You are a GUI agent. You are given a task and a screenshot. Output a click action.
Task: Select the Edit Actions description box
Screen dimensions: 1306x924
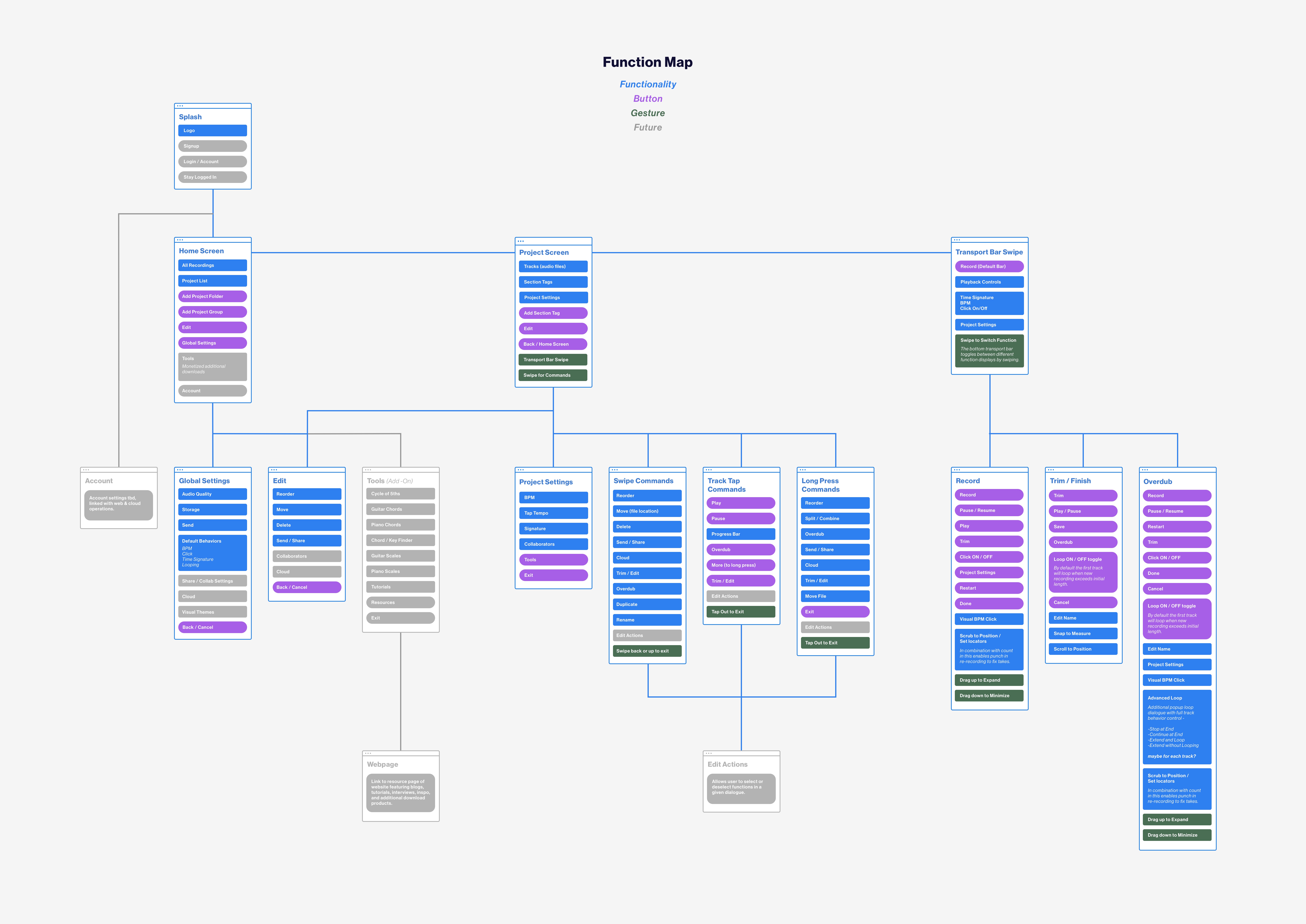(x=741, y=789)
